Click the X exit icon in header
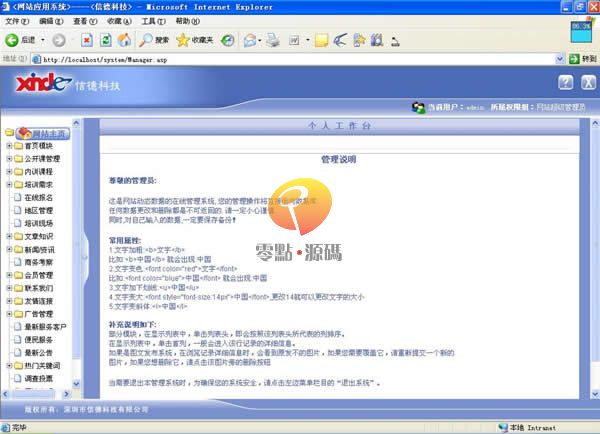 coord(588,82)
